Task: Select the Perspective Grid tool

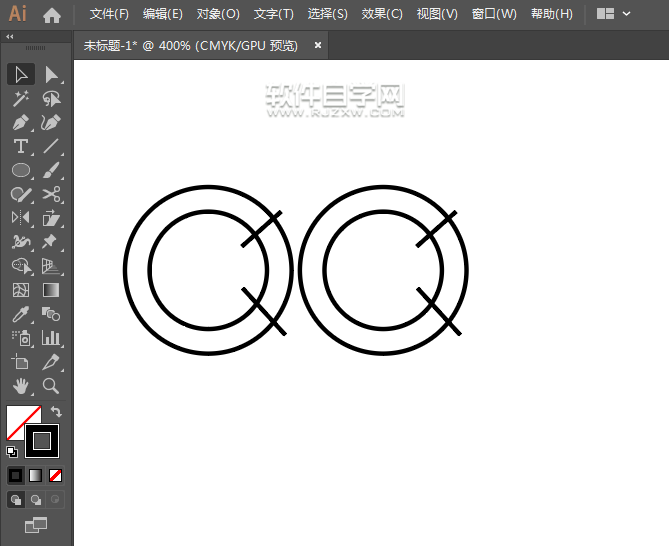Action: (51, 266)
